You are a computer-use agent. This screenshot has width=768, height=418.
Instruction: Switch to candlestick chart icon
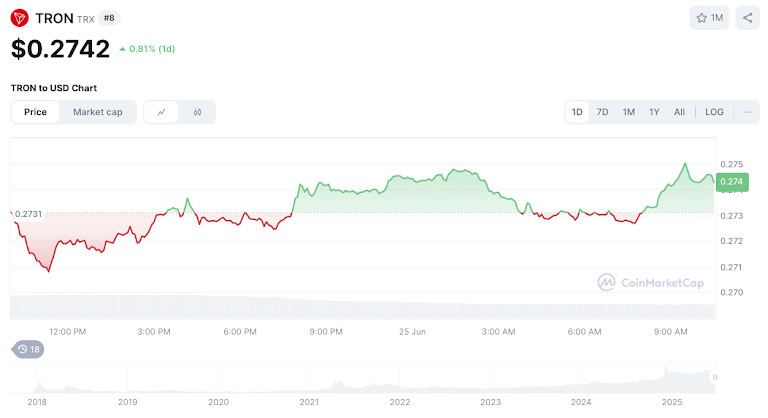coord(197,112)
